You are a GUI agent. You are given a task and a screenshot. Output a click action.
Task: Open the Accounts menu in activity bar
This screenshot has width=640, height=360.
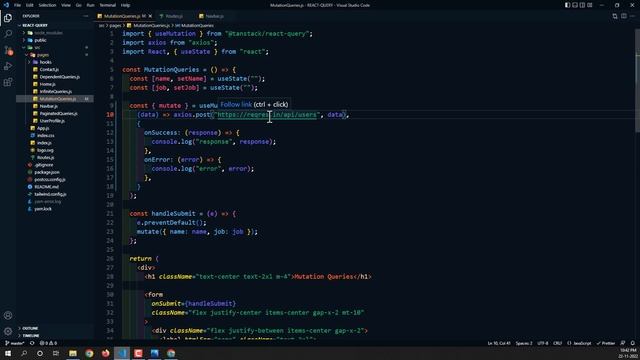pyautogui.click(x=8, y=315)
